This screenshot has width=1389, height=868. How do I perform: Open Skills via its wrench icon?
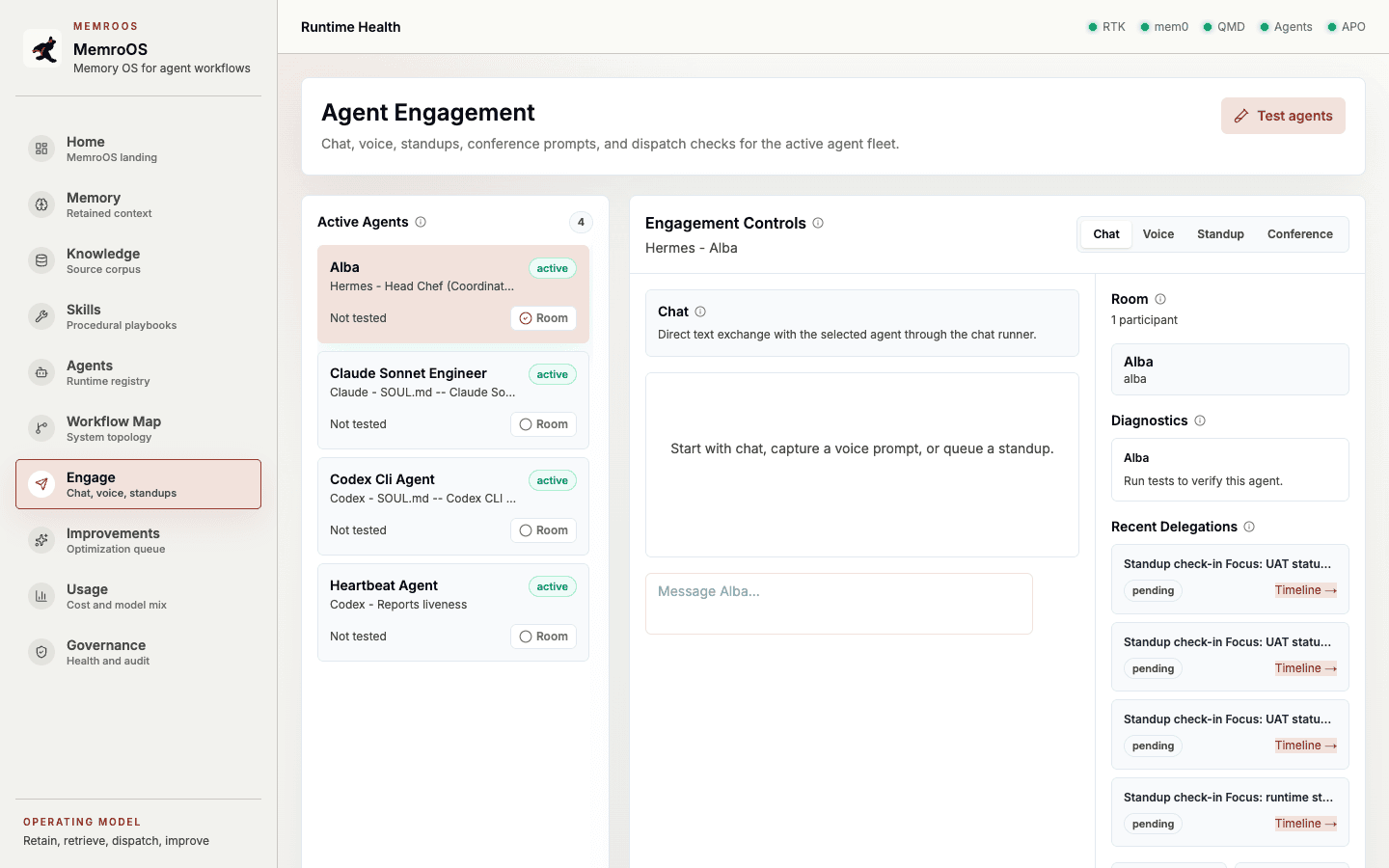click(41, 316)
